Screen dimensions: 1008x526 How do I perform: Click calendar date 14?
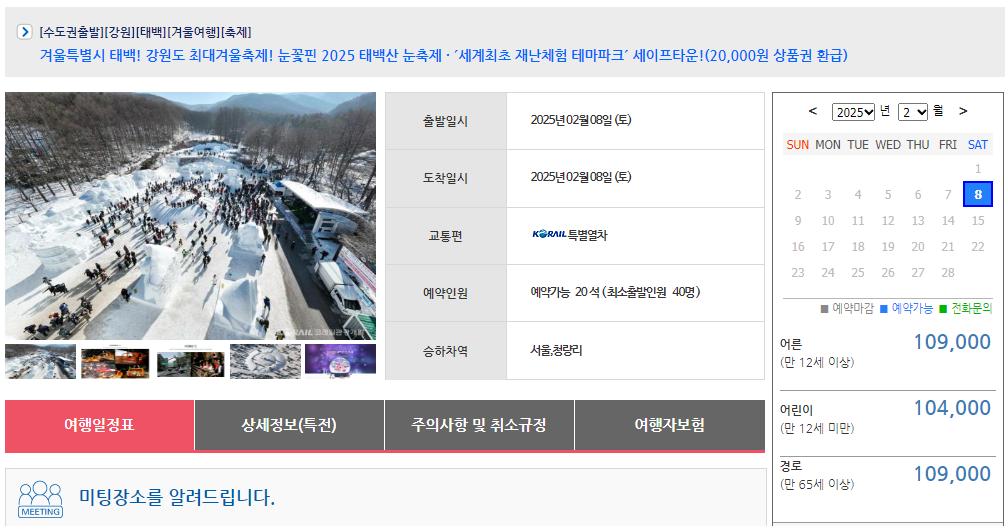click(x=948, y=221)
